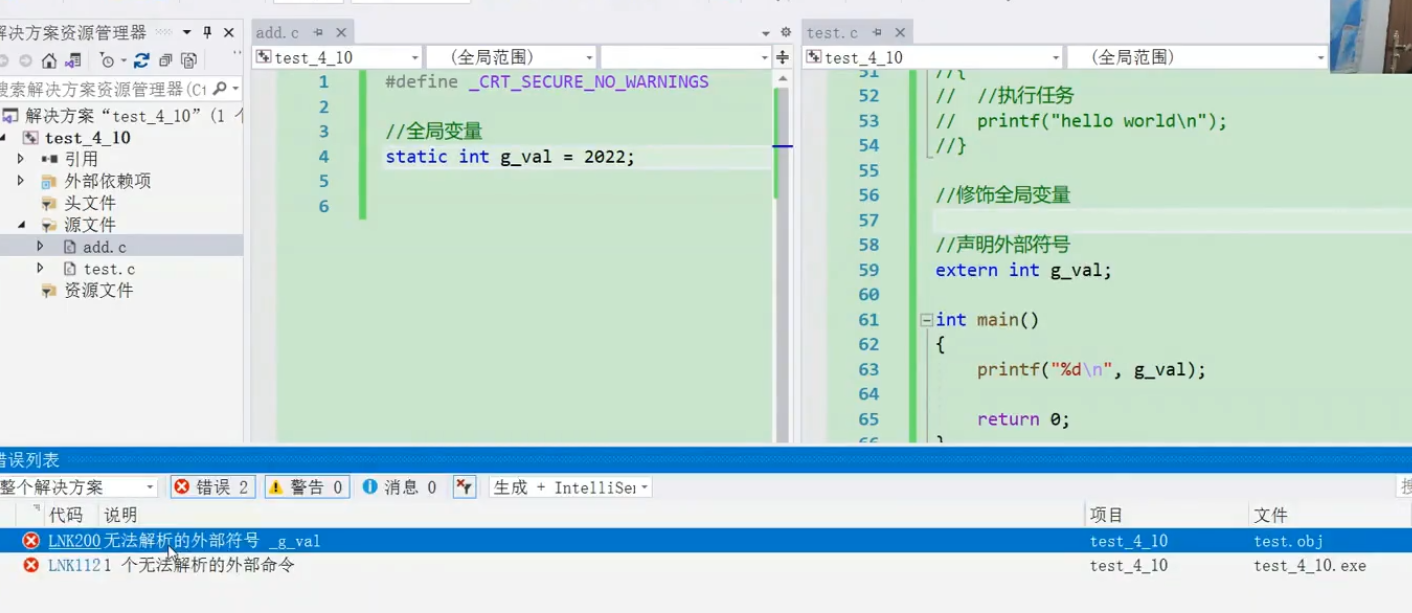Click the gear settings icon beside test.c tab
The height and width of the screenshot is (613, 1412).
coord(786,33)
